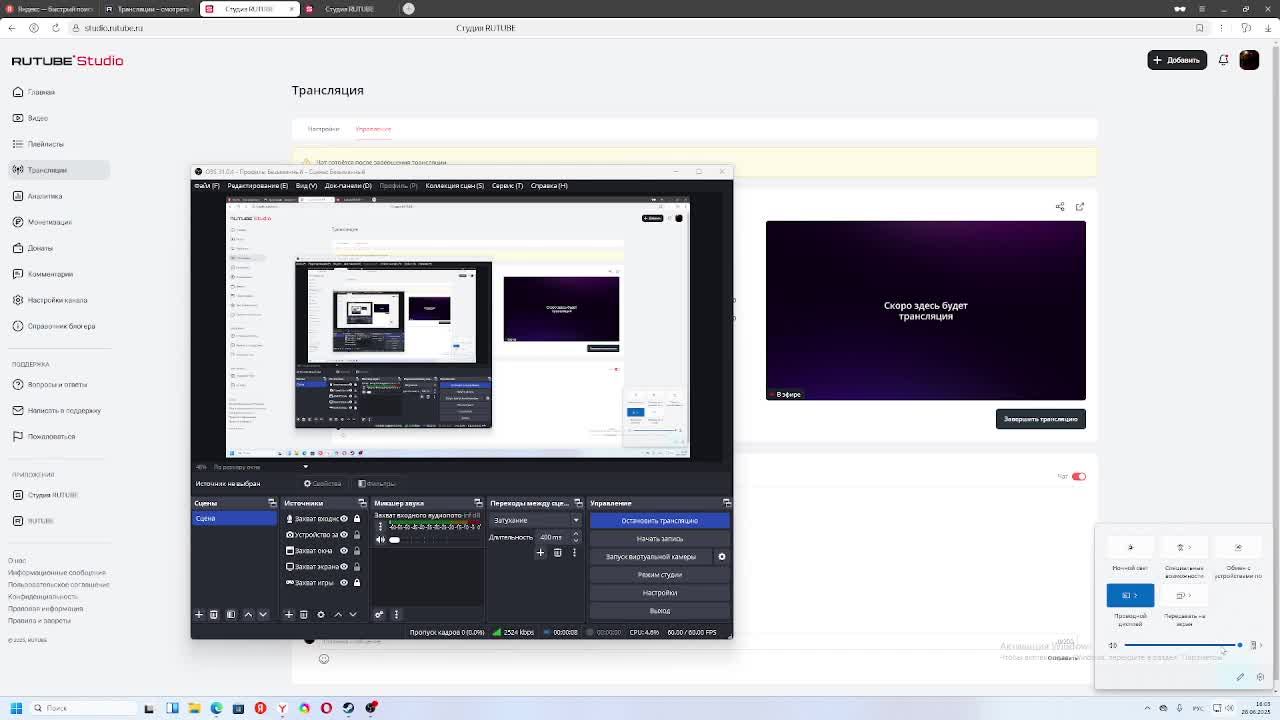Image resolution: width=1280 pixels, height=720 pixels.
Task: Move source down in Источники toolbar
Action: (353, 615)
